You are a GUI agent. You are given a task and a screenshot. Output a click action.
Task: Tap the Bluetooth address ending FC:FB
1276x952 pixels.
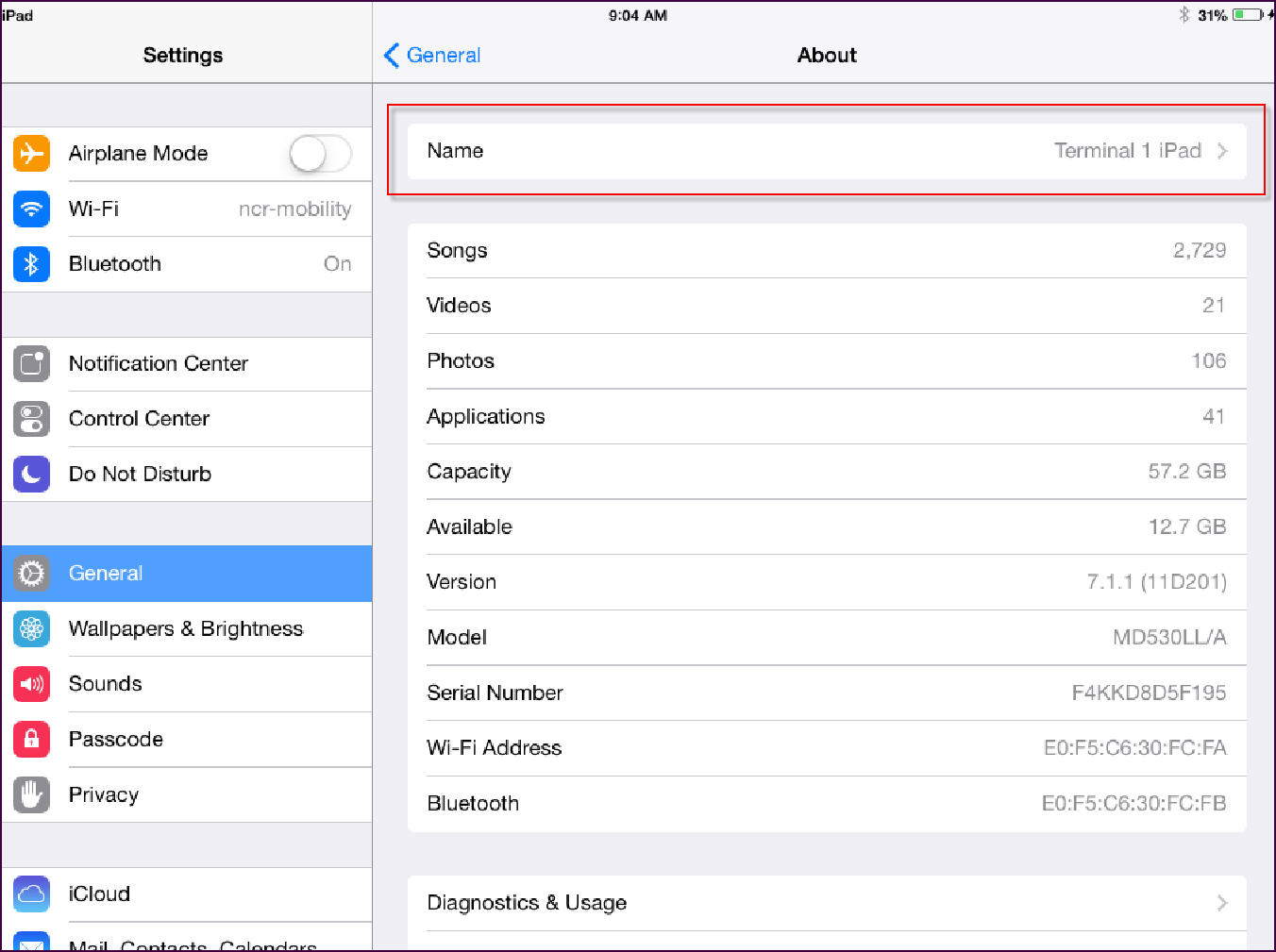(x=1133, y=804)
